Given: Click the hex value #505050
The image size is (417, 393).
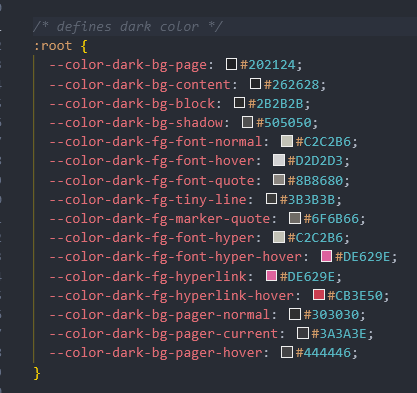Looking at the screenshot, I should pyautogui.click(x=284, y=123).
